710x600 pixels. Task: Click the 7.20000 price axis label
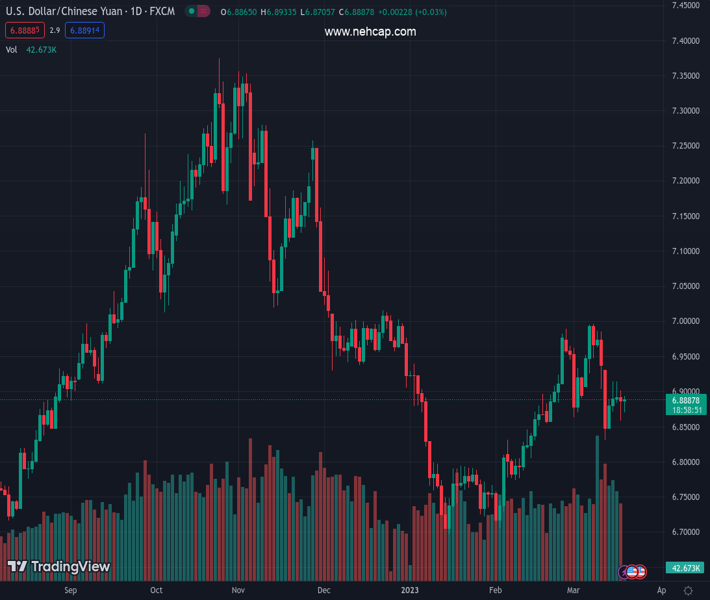pyautogui.click(x=686, y=181)
